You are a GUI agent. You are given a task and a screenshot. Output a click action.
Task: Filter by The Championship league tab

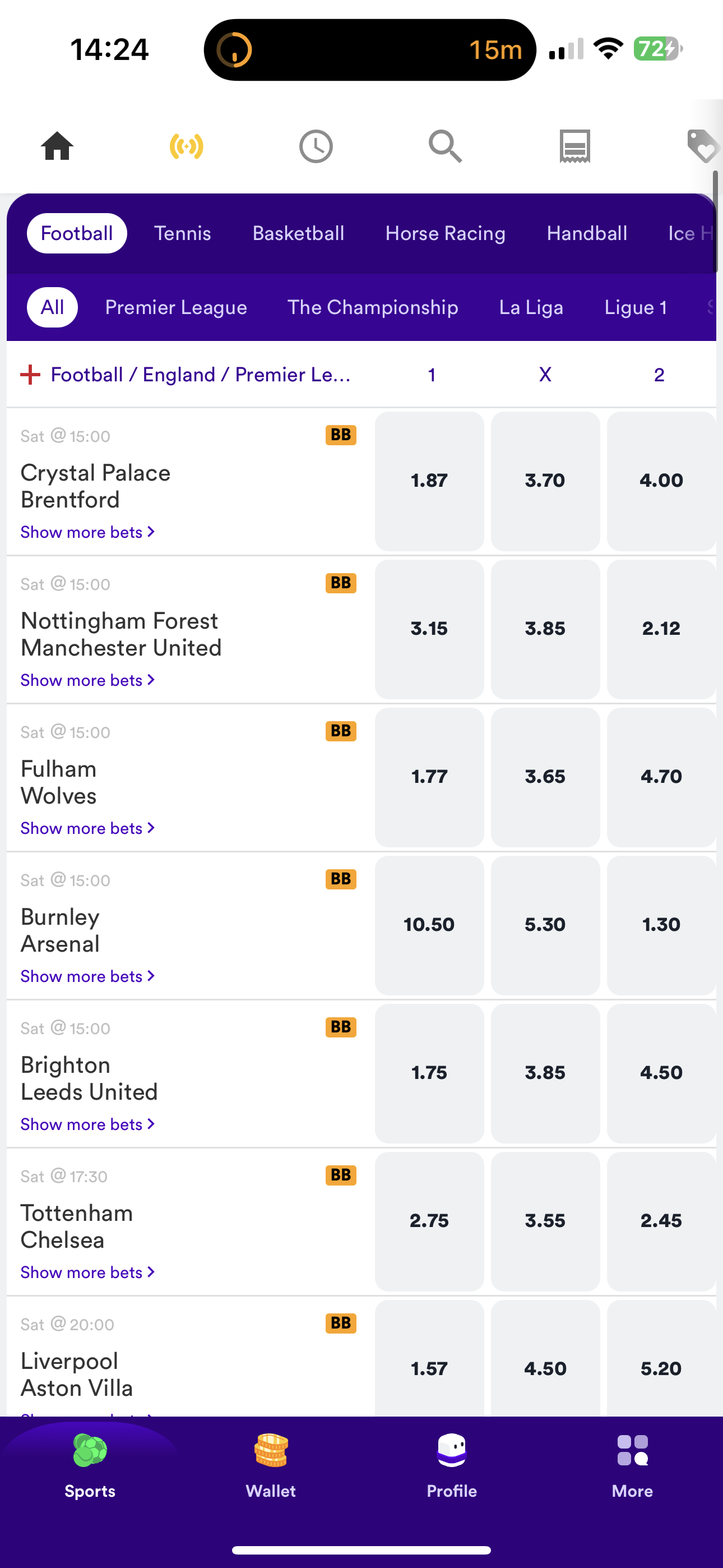373,307
